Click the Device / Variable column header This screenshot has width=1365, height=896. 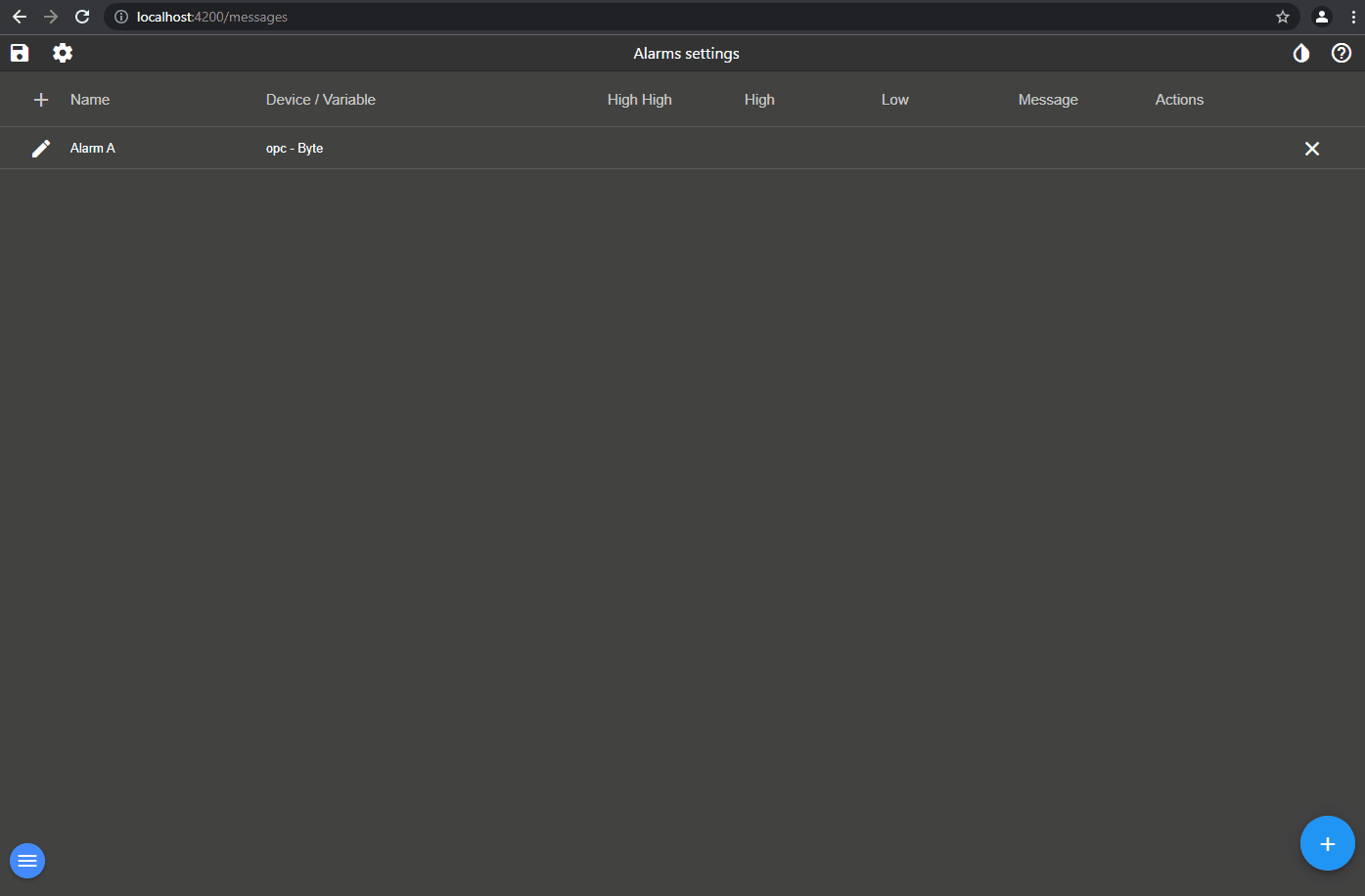click(321, 100)
